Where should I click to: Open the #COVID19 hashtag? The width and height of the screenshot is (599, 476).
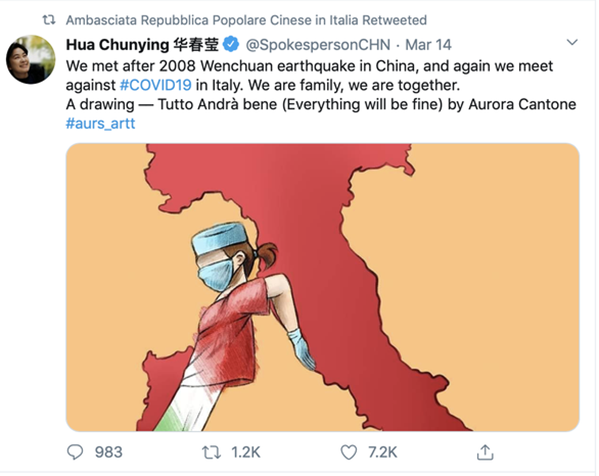155,85
